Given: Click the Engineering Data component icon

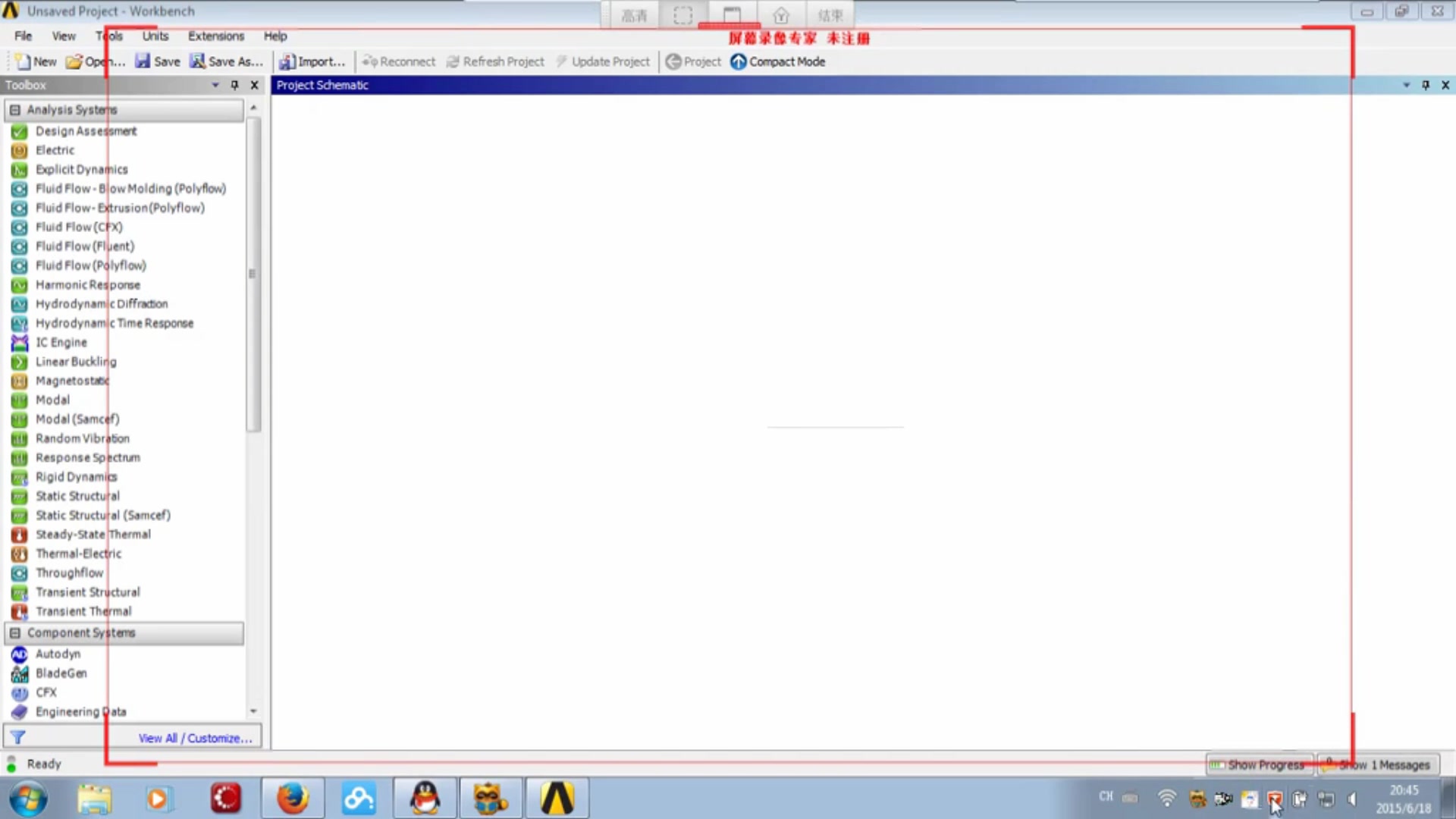Looking at the screenshot, I should (19, 711).
